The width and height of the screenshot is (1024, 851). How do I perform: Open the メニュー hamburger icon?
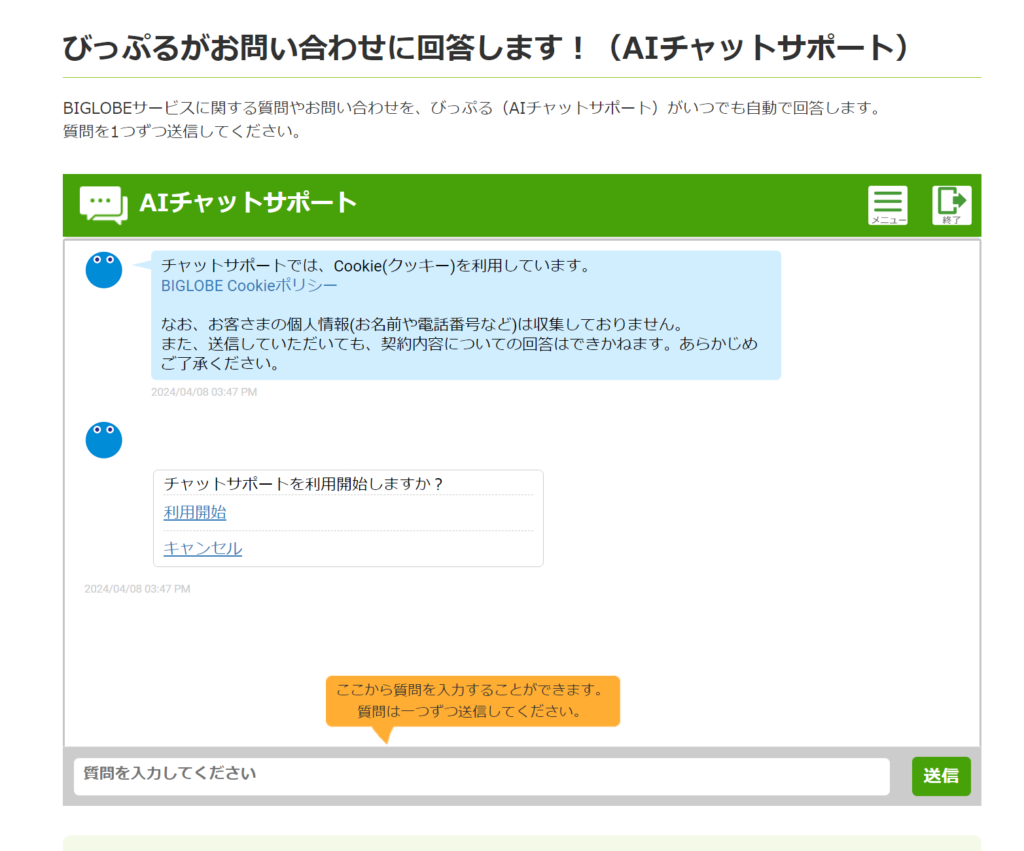(x=887, y=205)
